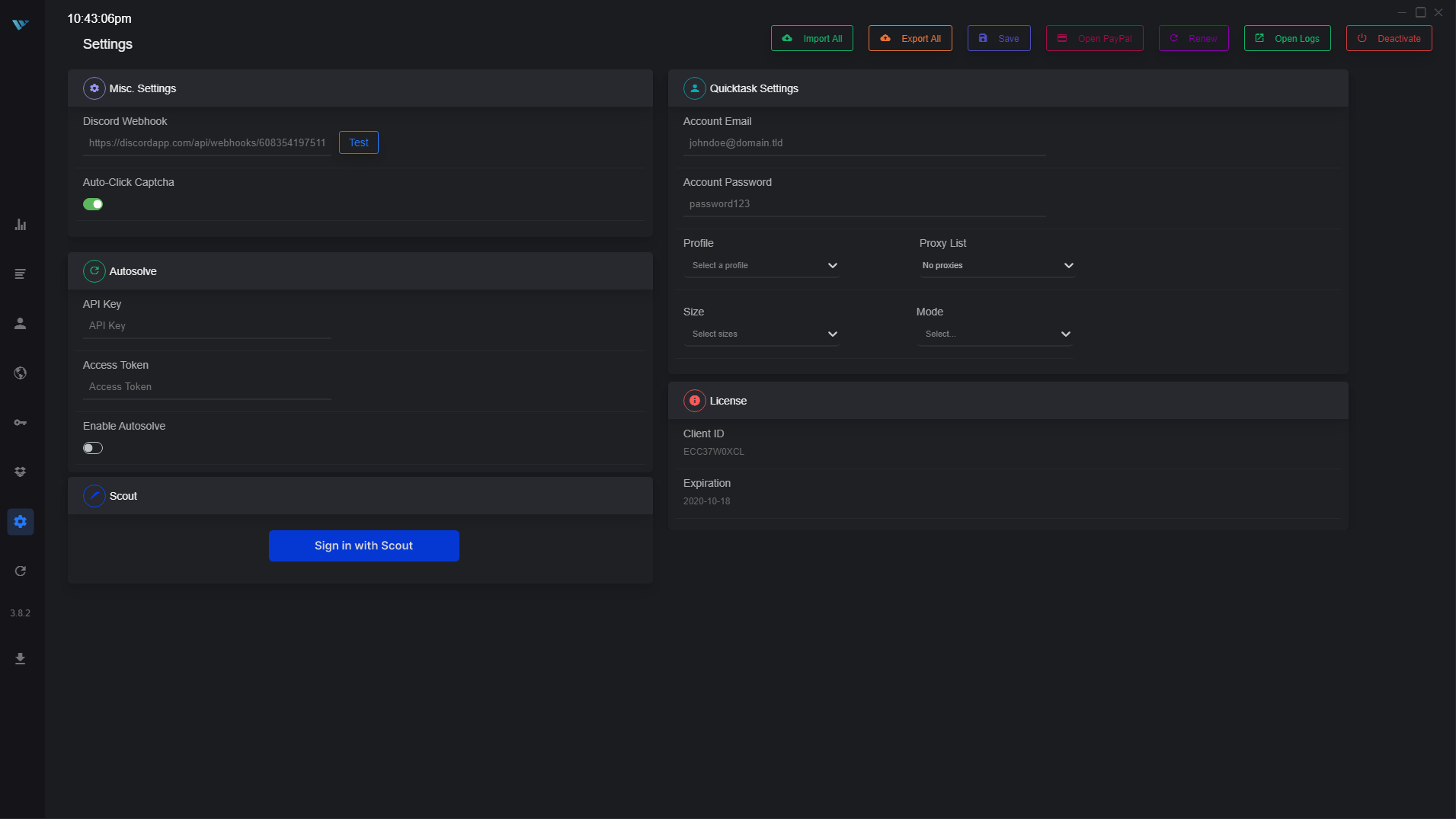The height and width of the screenshot is (819, 1456).
Task: Open the Proxy List dropdown
Action: [997, 266]
